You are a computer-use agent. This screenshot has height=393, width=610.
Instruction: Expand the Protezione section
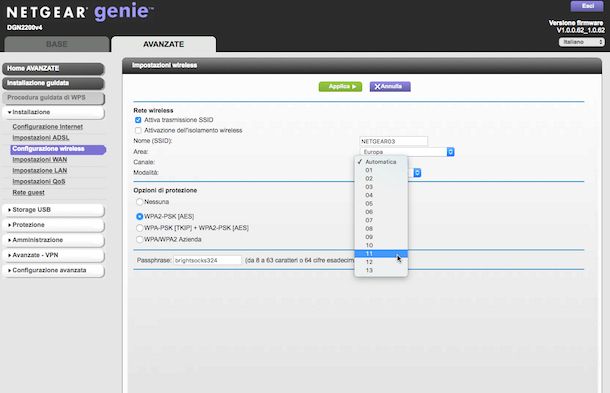[x=53, y=225]
